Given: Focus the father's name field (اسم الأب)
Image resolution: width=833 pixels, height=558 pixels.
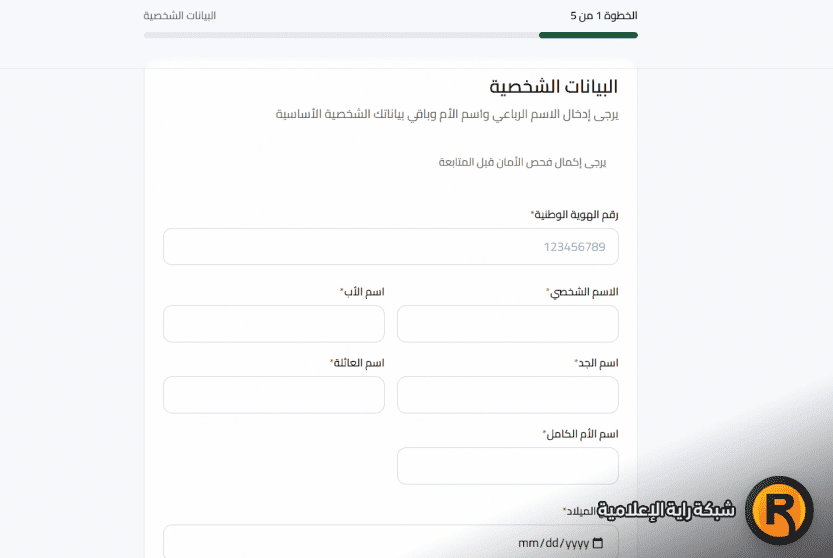Looking at the screenshot, I should point(273,324).
